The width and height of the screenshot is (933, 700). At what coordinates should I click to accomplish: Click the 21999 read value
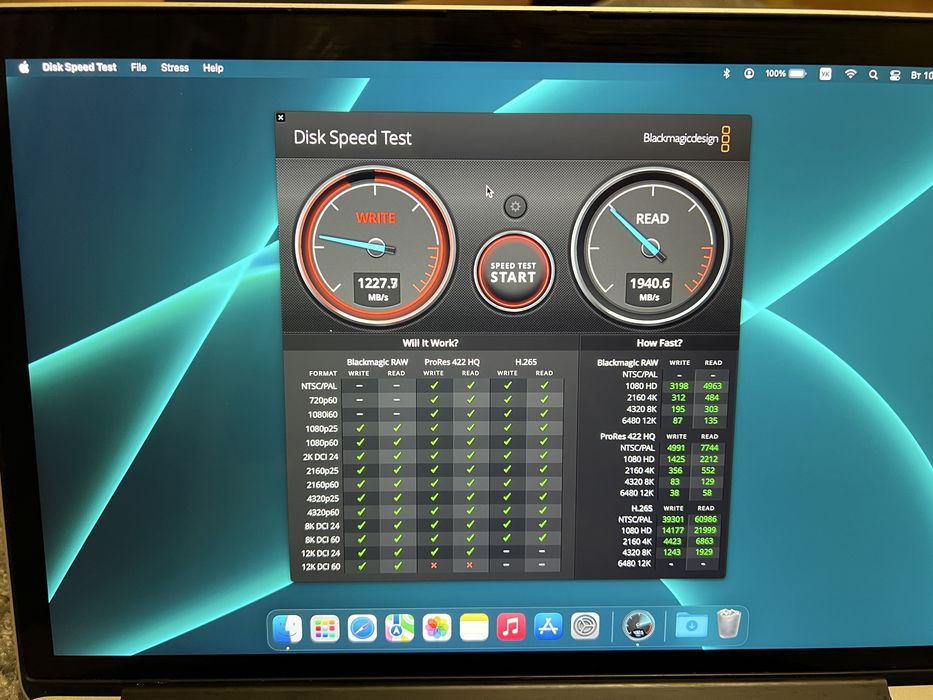tap(705, 530)
